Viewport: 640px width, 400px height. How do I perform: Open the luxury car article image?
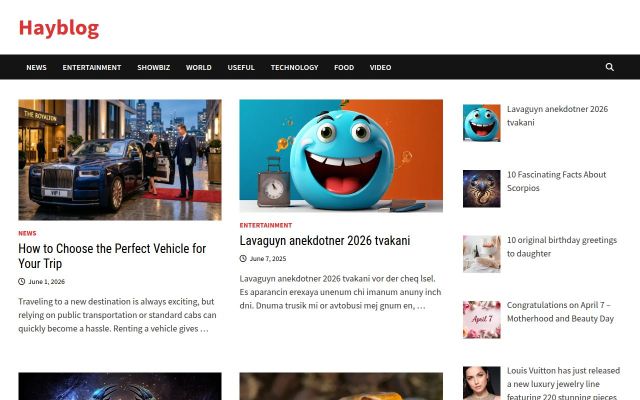pos(120,160)
